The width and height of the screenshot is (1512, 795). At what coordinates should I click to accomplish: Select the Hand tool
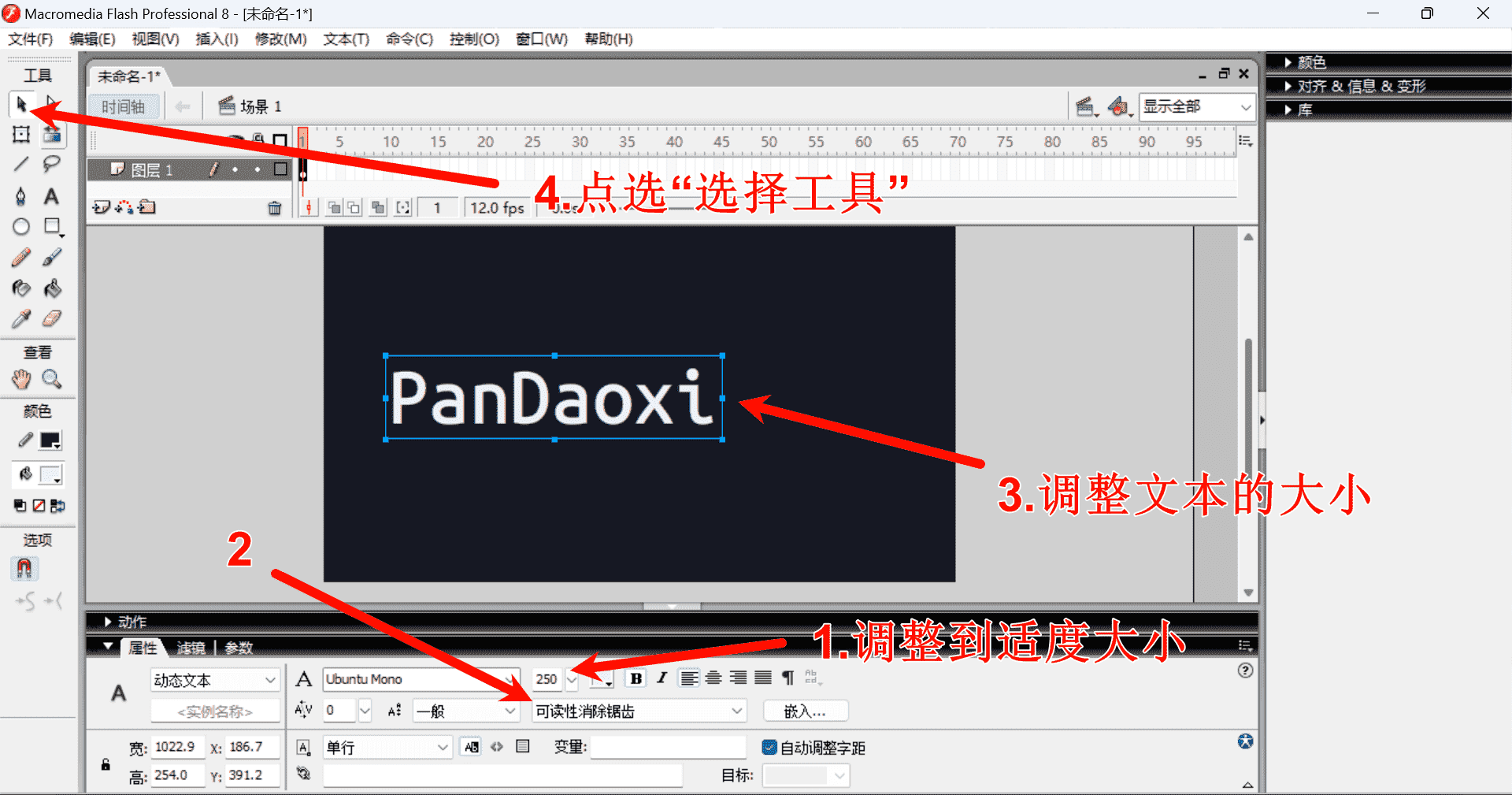(x=21, y=379)
